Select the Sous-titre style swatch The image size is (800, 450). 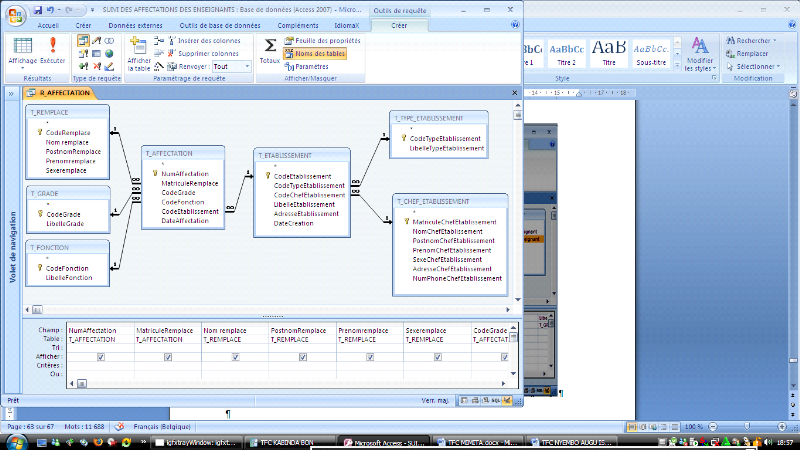point(652,52)
